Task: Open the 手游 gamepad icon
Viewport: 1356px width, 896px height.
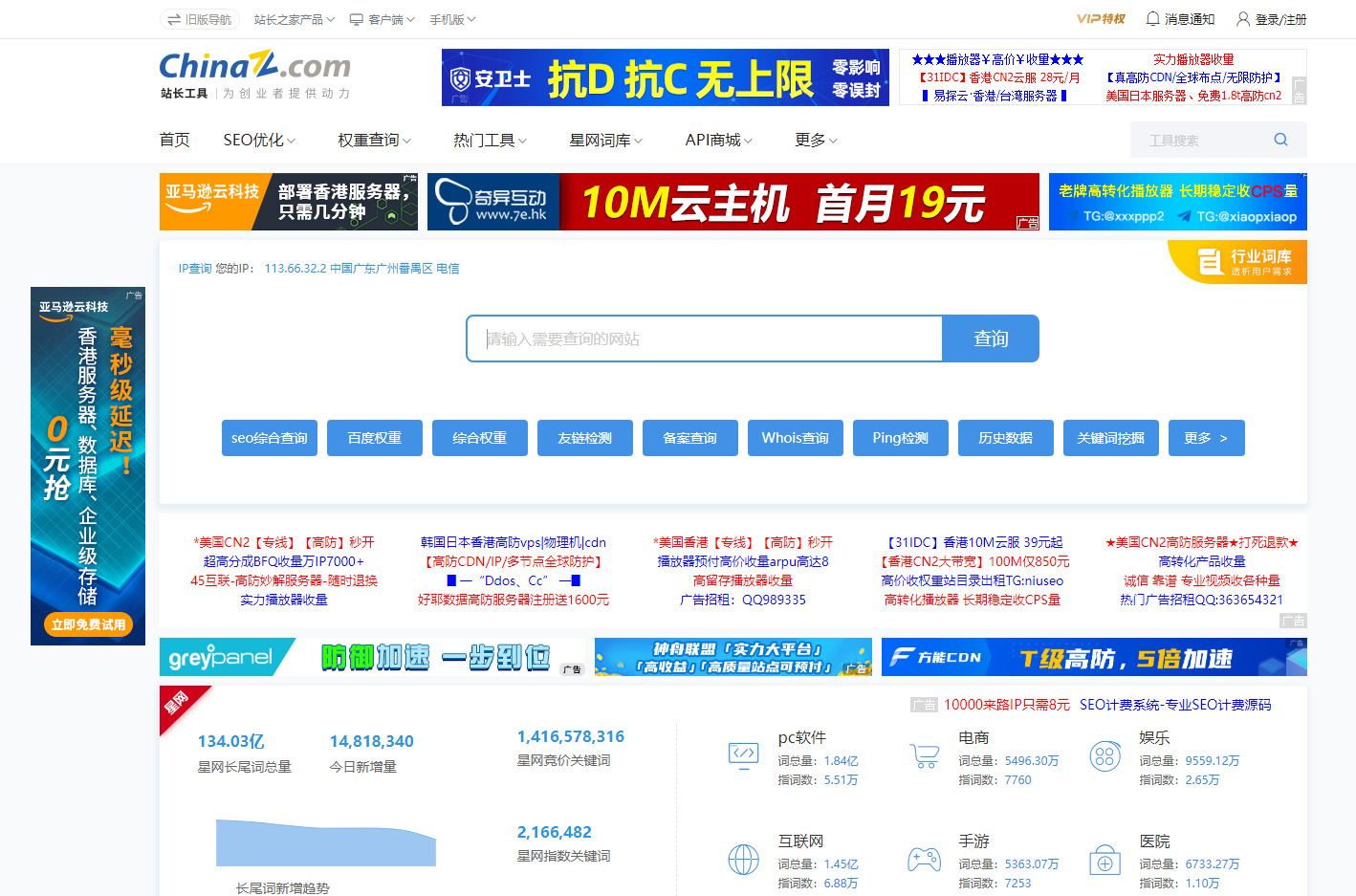Action: tap(924, 860)
